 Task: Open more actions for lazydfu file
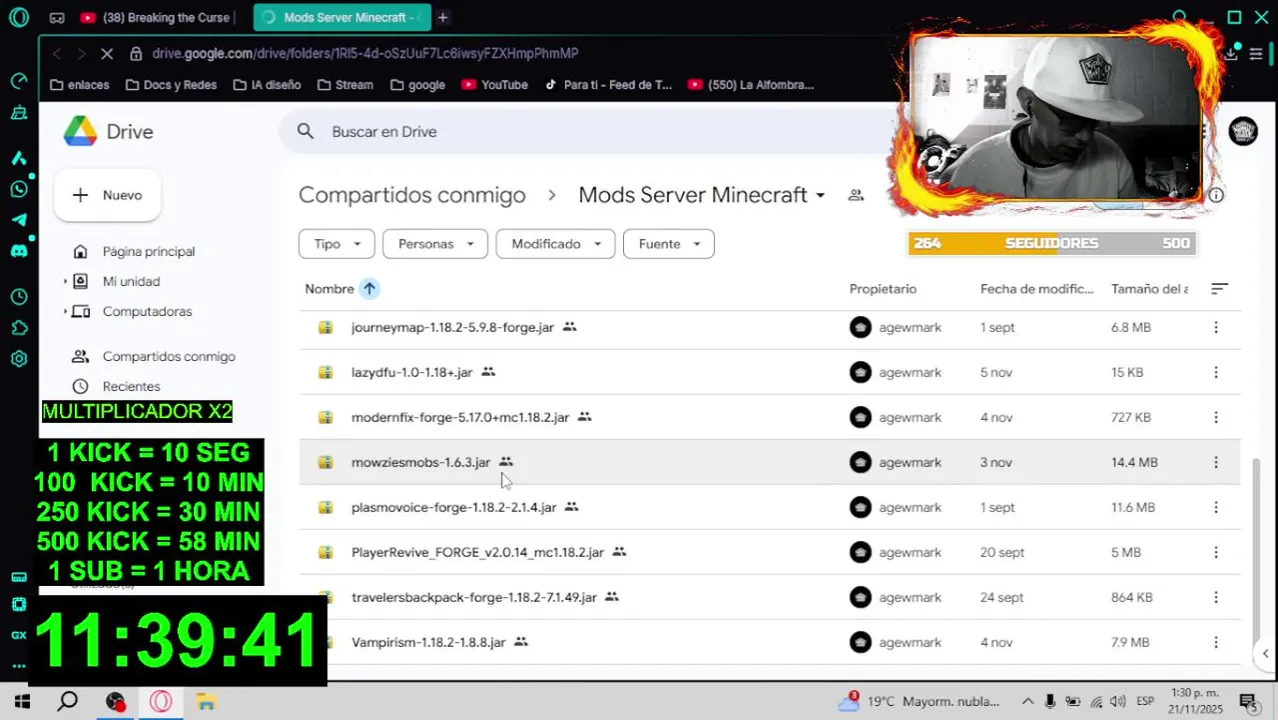pos(1216,372)
